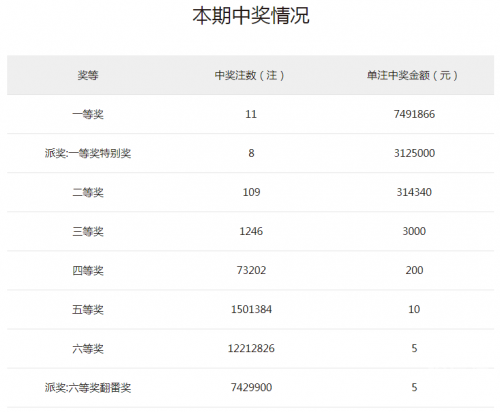Click the prize amount 7491866
Screen dimensions: 500x412
click(414, 114)
